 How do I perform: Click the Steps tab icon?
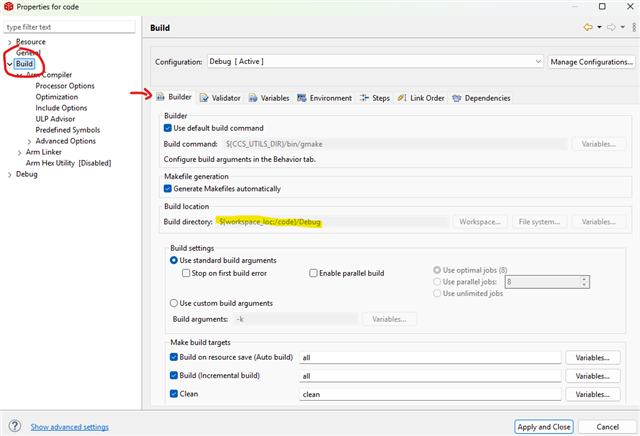pos(364,98)
